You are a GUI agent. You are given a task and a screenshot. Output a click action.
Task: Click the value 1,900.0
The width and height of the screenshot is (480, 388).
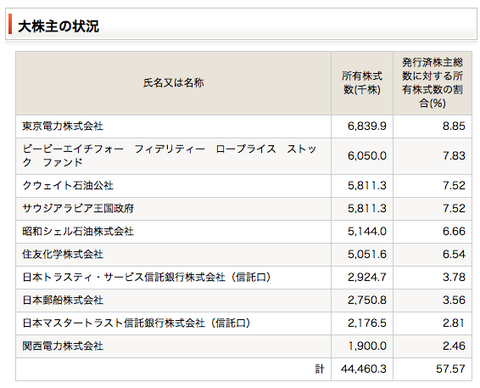(x=367, y=346)
